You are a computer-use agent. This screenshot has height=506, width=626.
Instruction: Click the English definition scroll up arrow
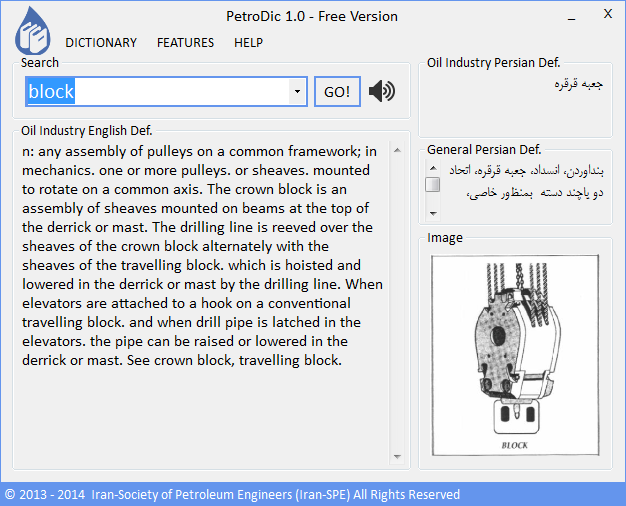click(x=397, y=151)
